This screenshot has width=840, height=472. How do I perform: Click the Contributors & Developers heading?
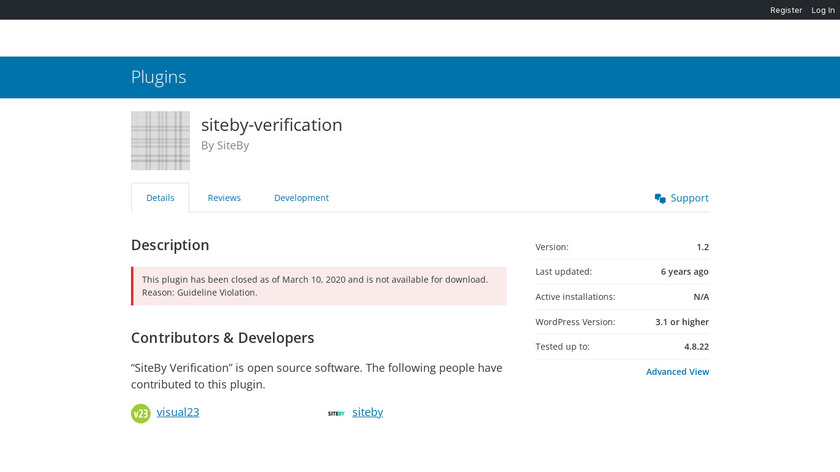(x=222, y=338)
